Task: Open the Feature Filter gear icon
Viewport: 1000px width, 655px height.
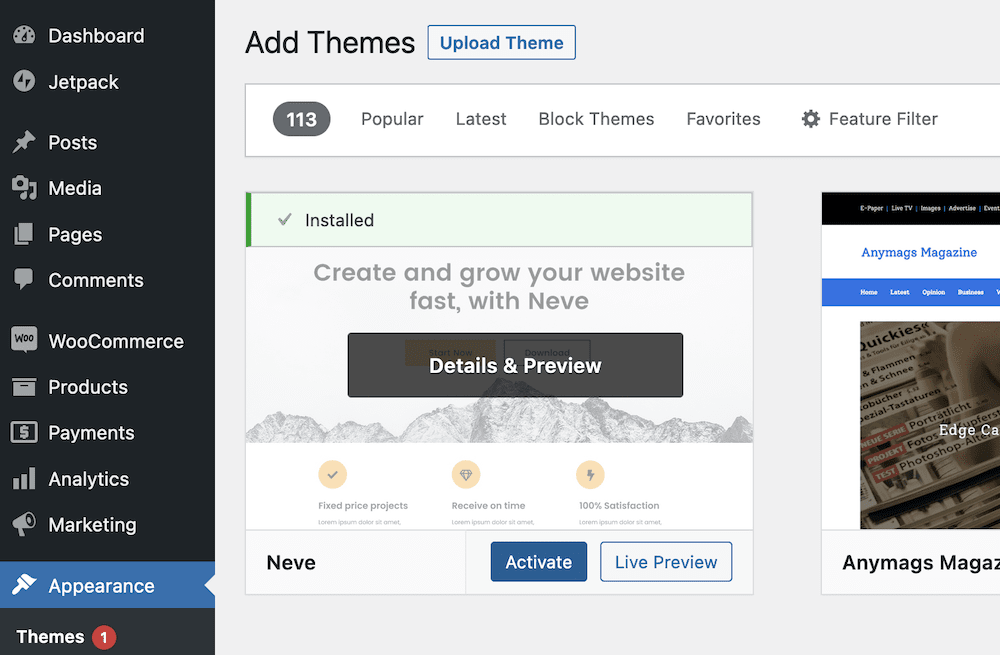Action: (810, 118)
